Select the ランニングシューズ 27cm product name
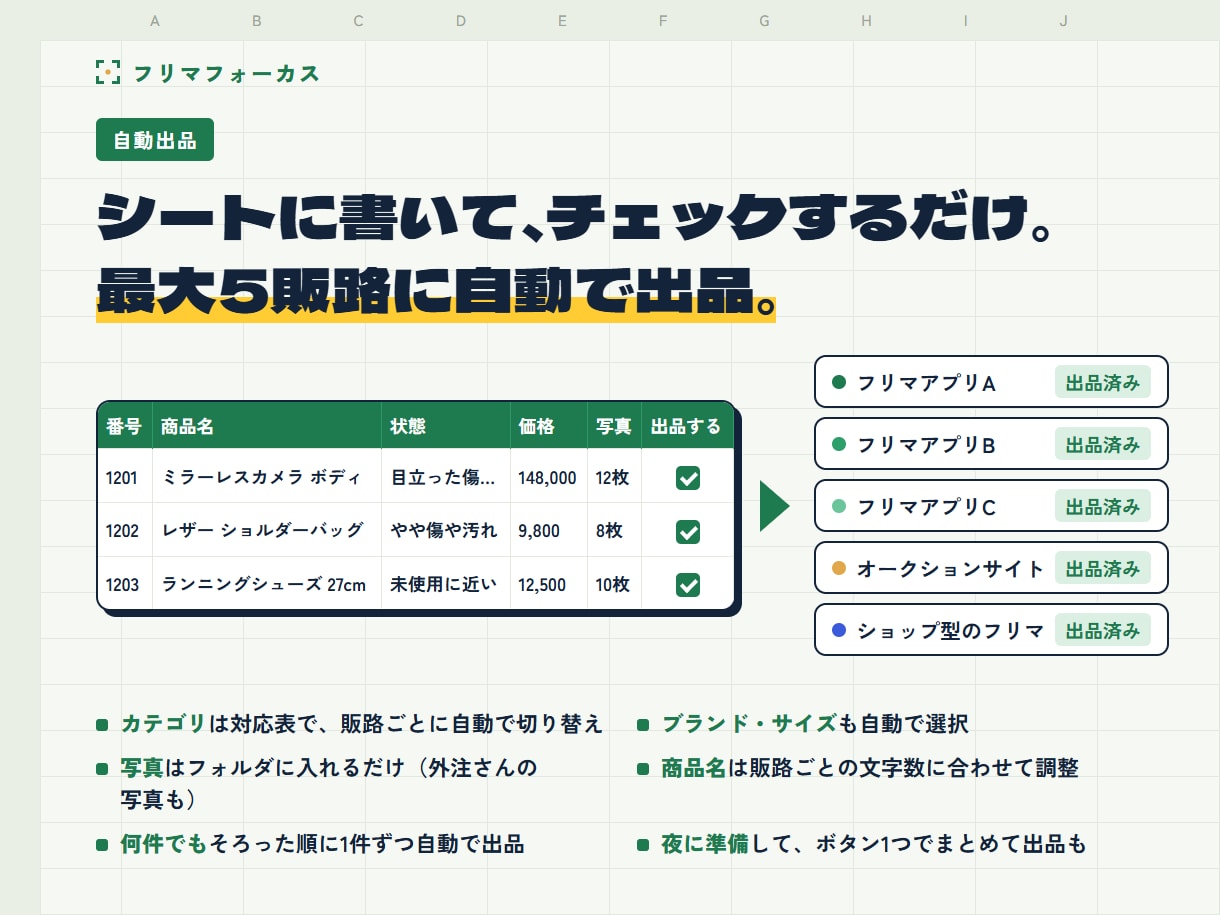1220x915 pixels. pos(264,584)
